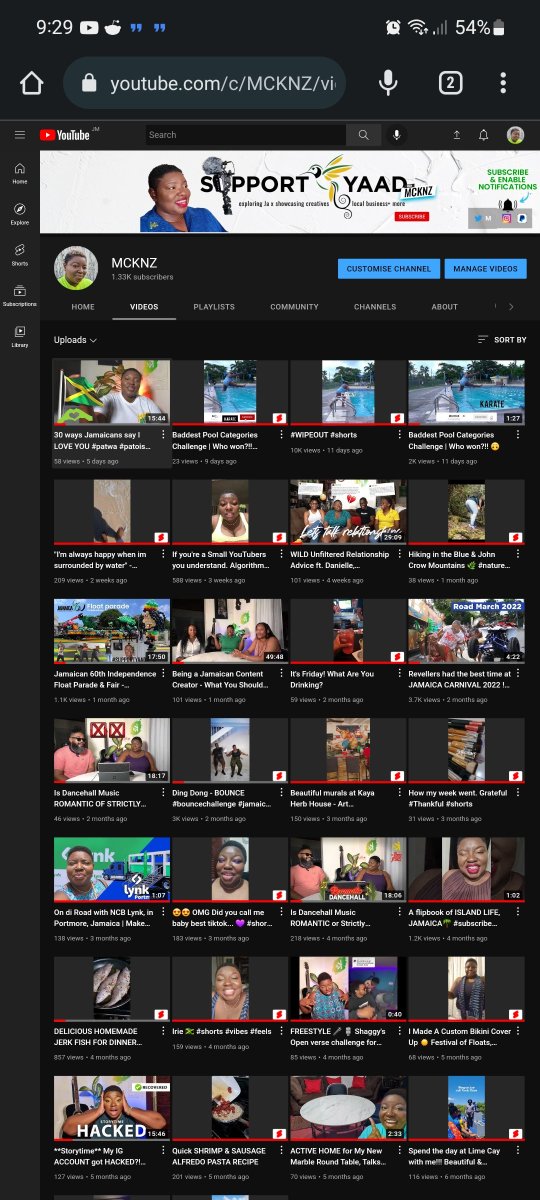The height and width of the screenshot is (1200, 540).
Task: Go to Home in the sidebar
Action: 20,173
